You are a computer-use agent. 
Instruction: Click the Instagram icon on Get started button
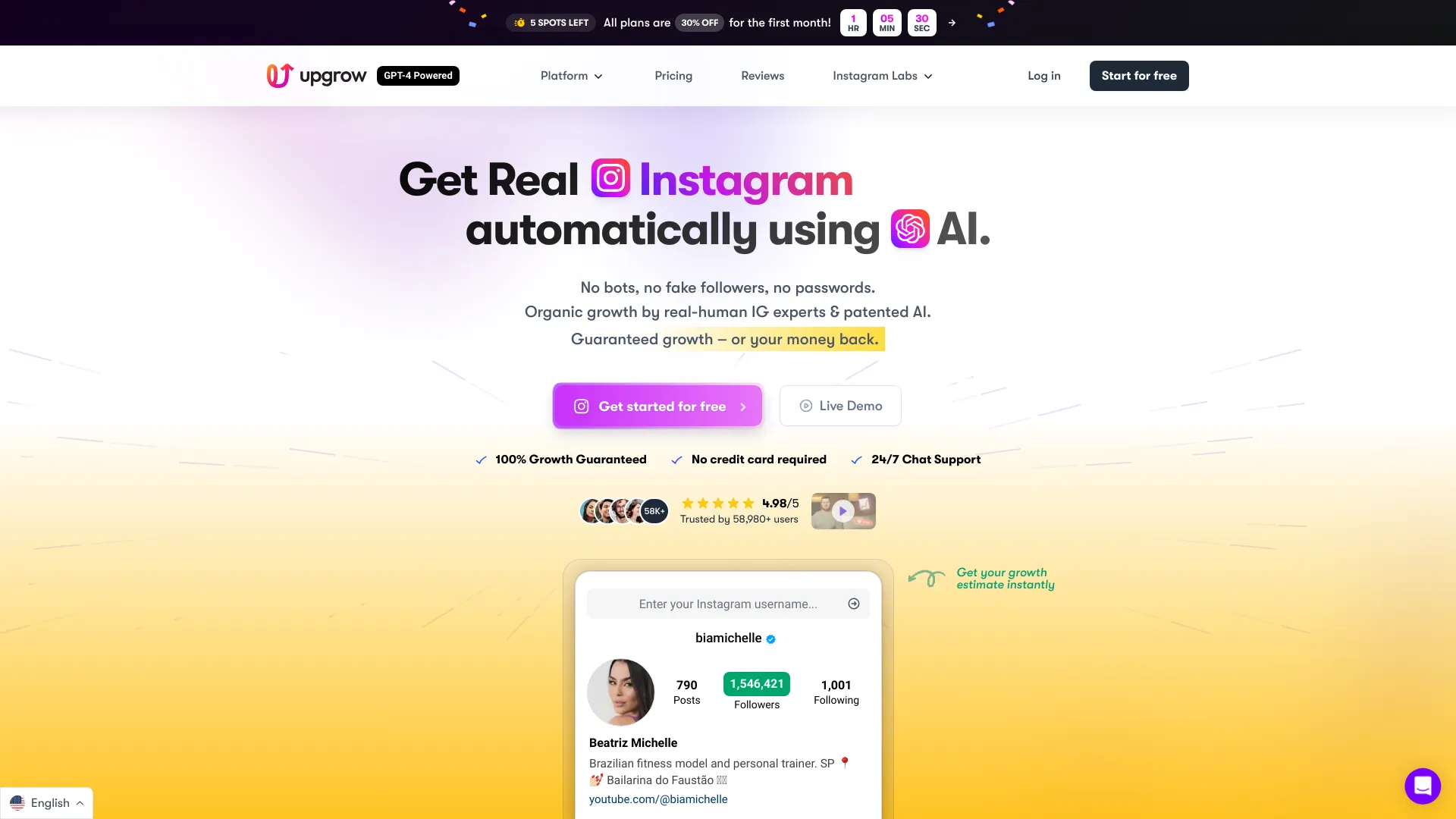click(582, 405)
